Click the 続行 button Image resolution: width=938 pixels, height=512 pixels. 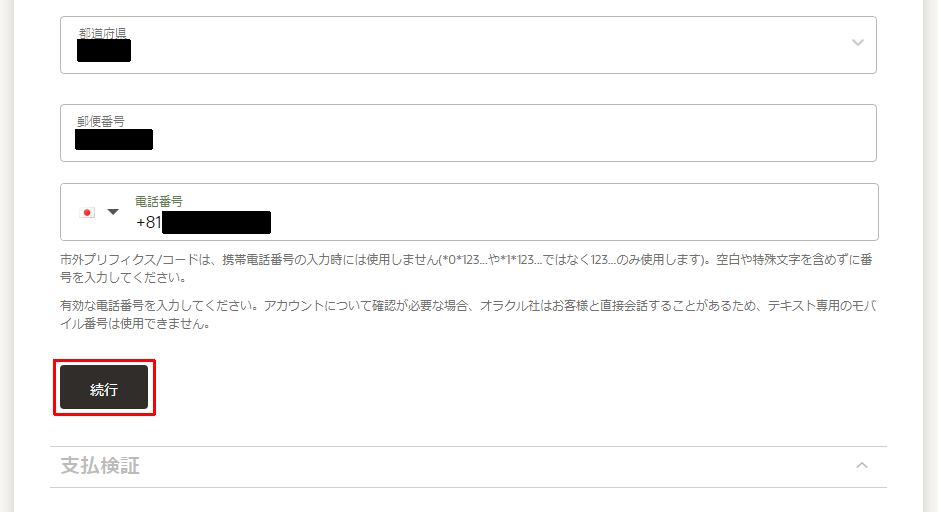pyautogui.click(x=104, y=388)
